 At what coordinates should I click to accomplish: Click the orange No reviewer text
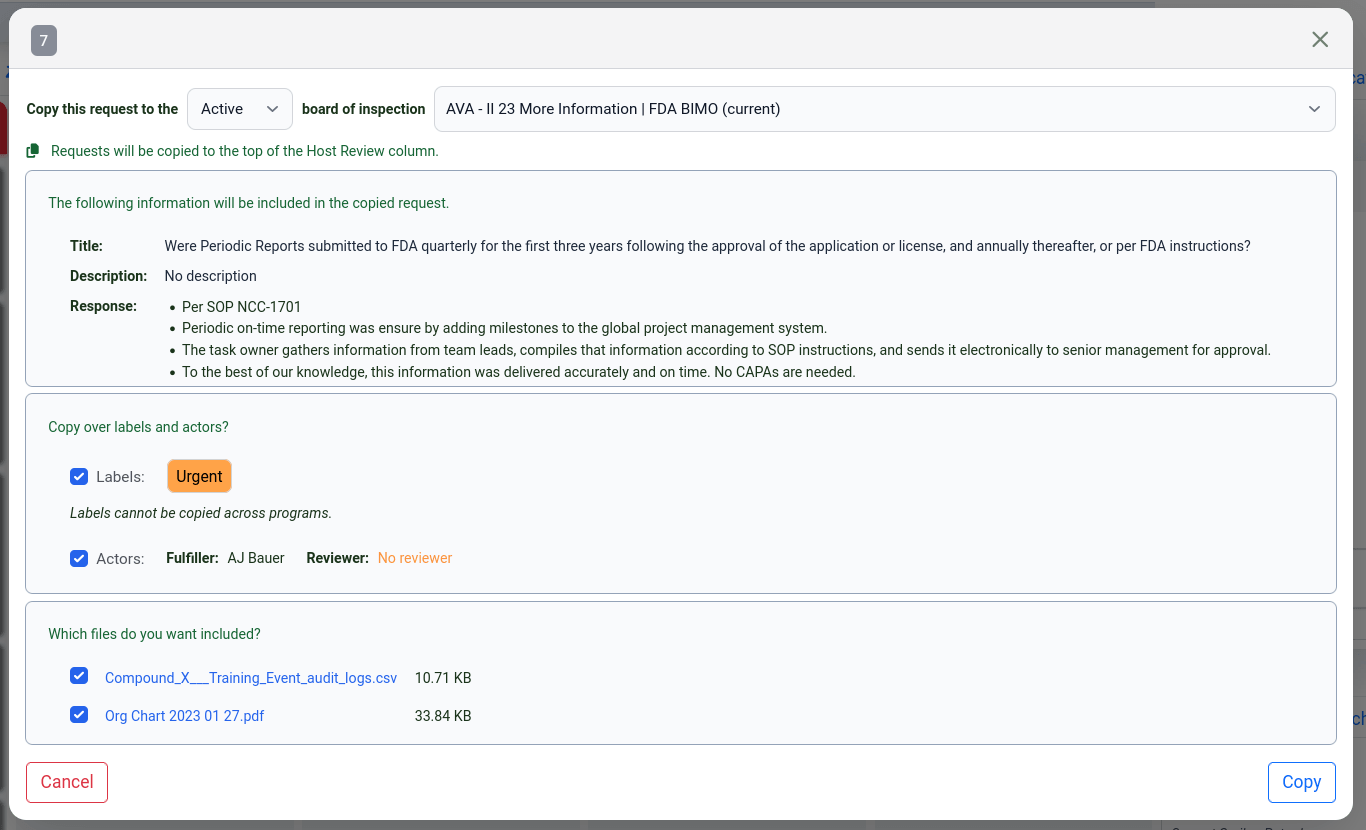coord(415,558)
